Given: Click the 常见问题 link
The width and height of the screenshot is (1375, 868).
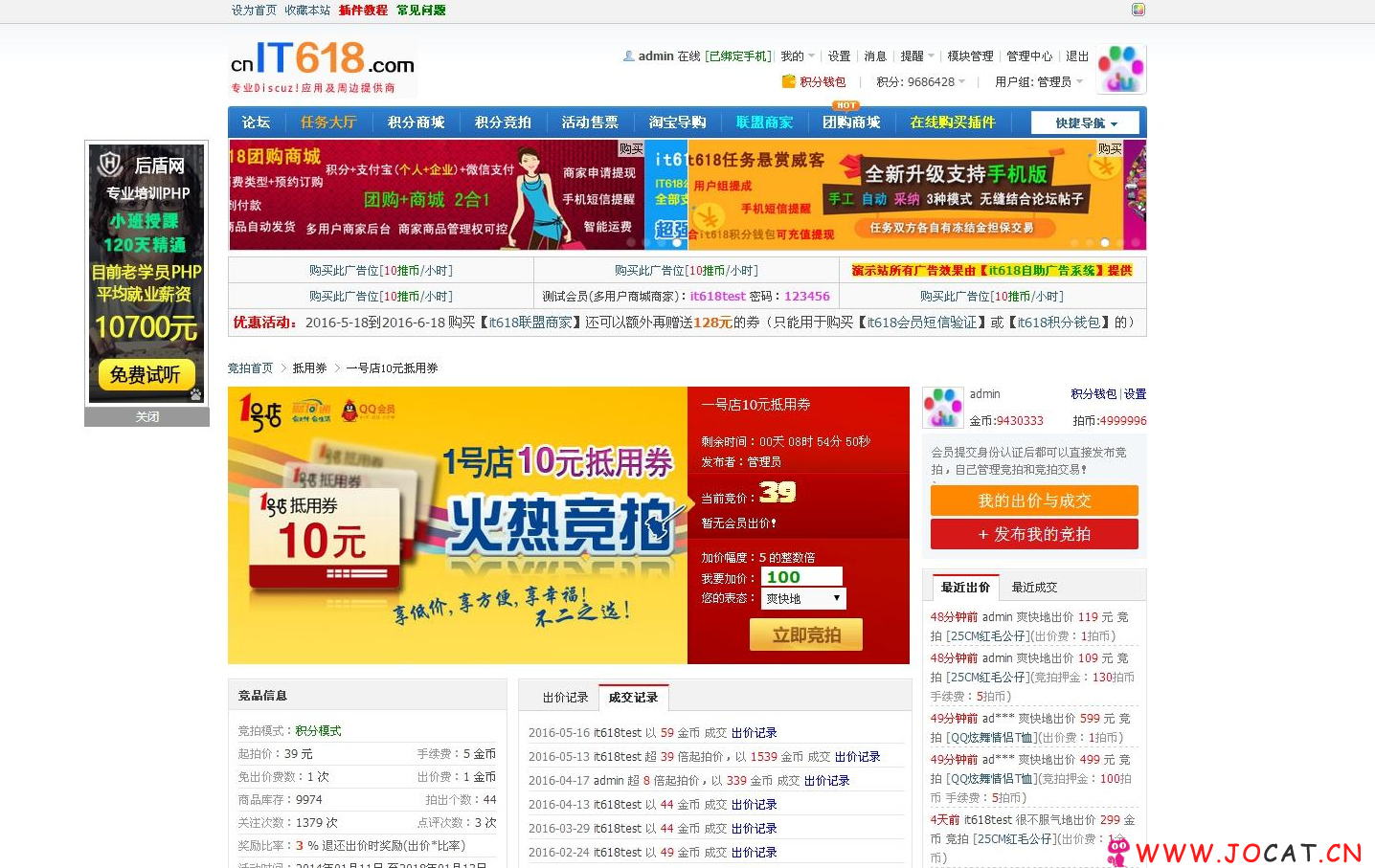Looking at the screenshot, I should click(x=420, y=11).
